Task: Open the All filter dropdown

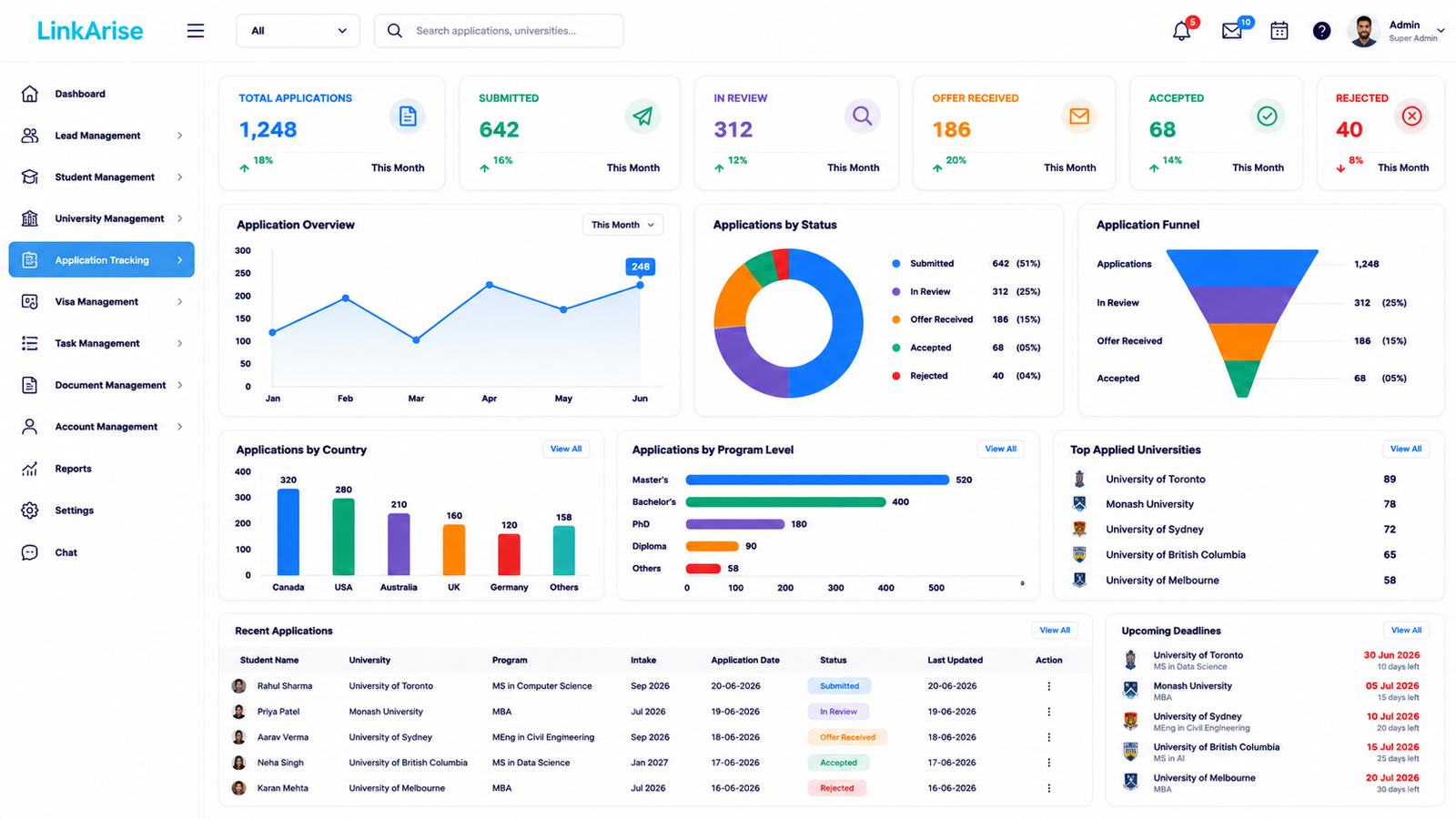Action: [x=298, y=31]
